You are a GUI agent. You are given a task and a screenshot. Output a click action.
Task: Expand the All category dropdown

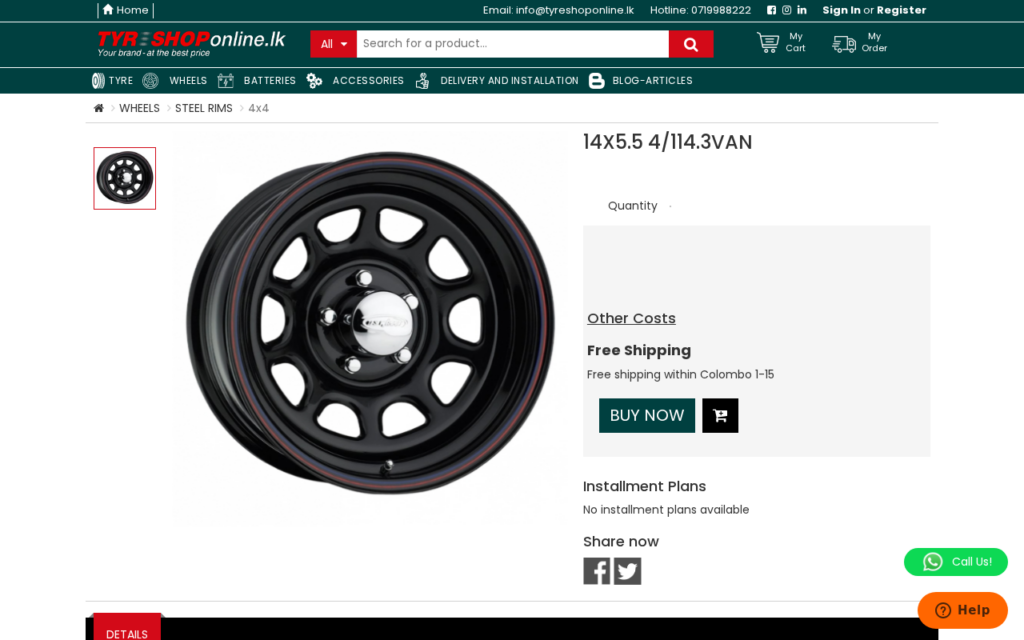334,44
